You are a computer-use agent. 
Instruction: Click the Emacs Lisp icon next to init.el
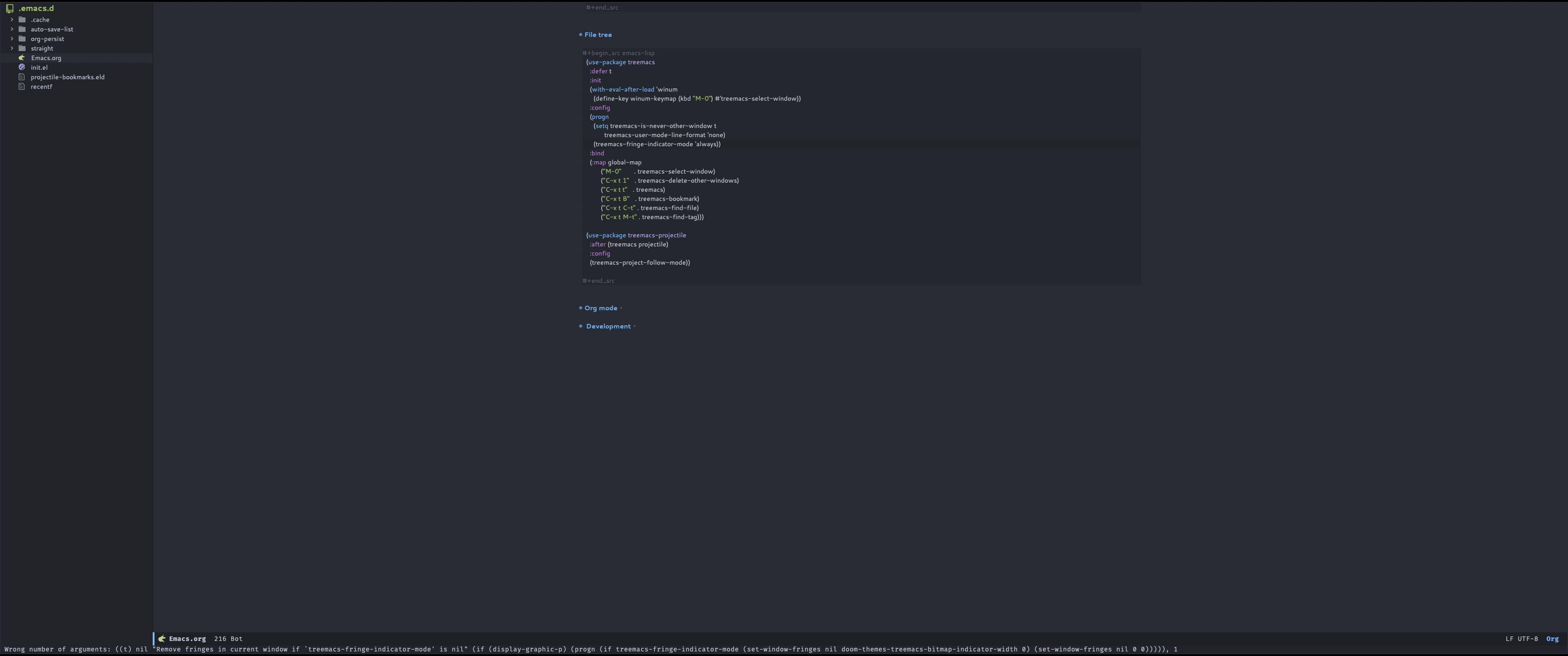click(22, 67)
